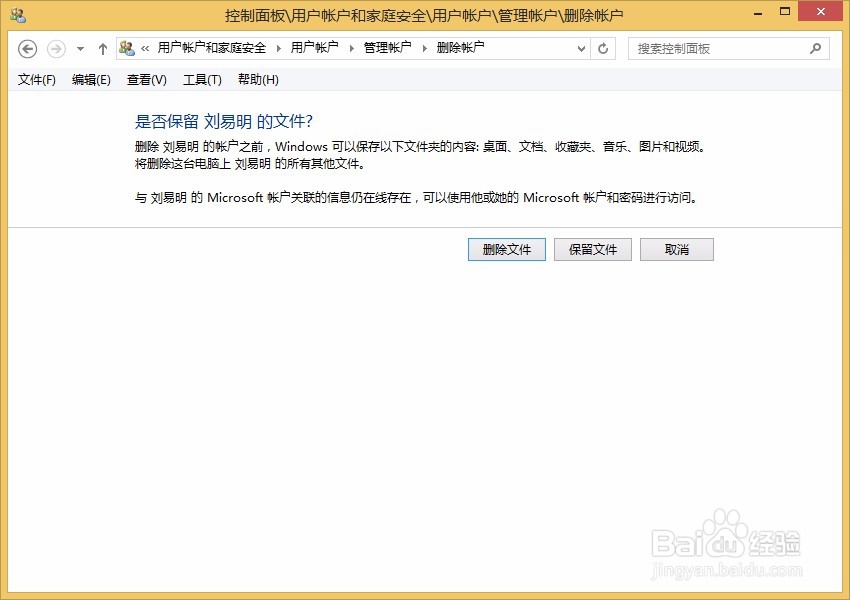The height and width of the screenshot is (600, 850).
Task: Open the recent locations dropdown arrow
Action: [x=80, y=49]
